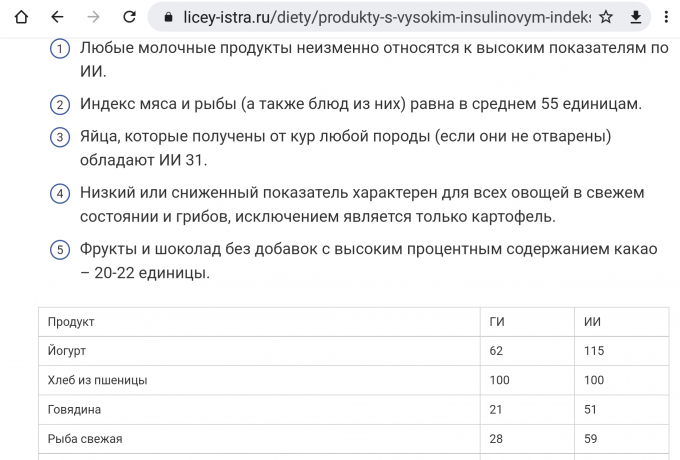
Task: Download the page with the arrow icon
Action: [636, 18]
